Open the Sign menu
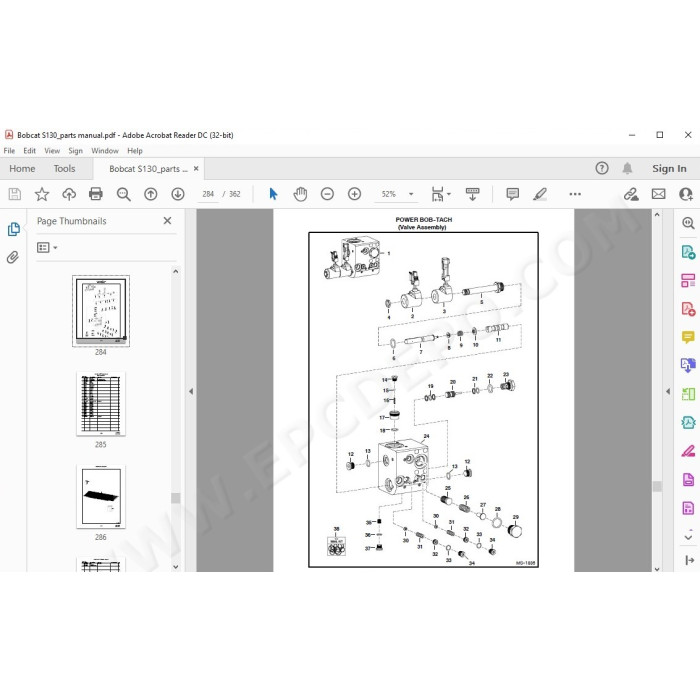 click(x=75, y=151)
